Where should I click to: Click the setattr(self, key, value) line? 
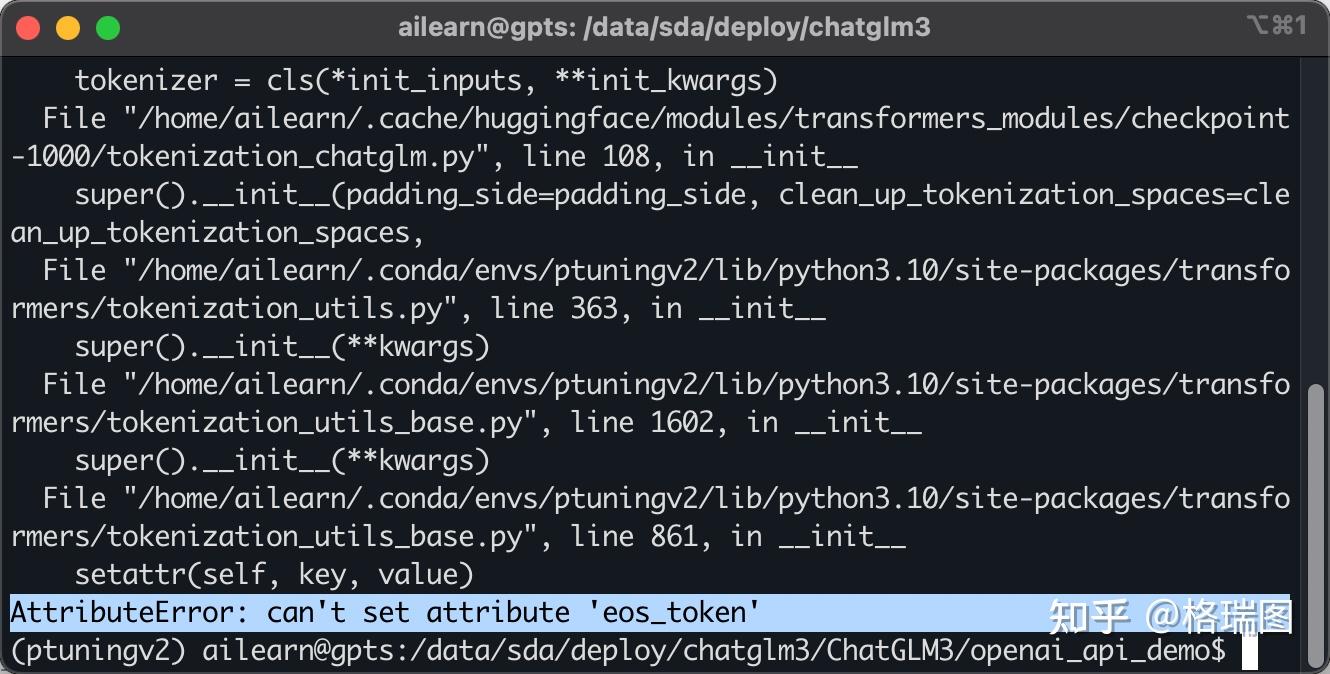[273, 575]
